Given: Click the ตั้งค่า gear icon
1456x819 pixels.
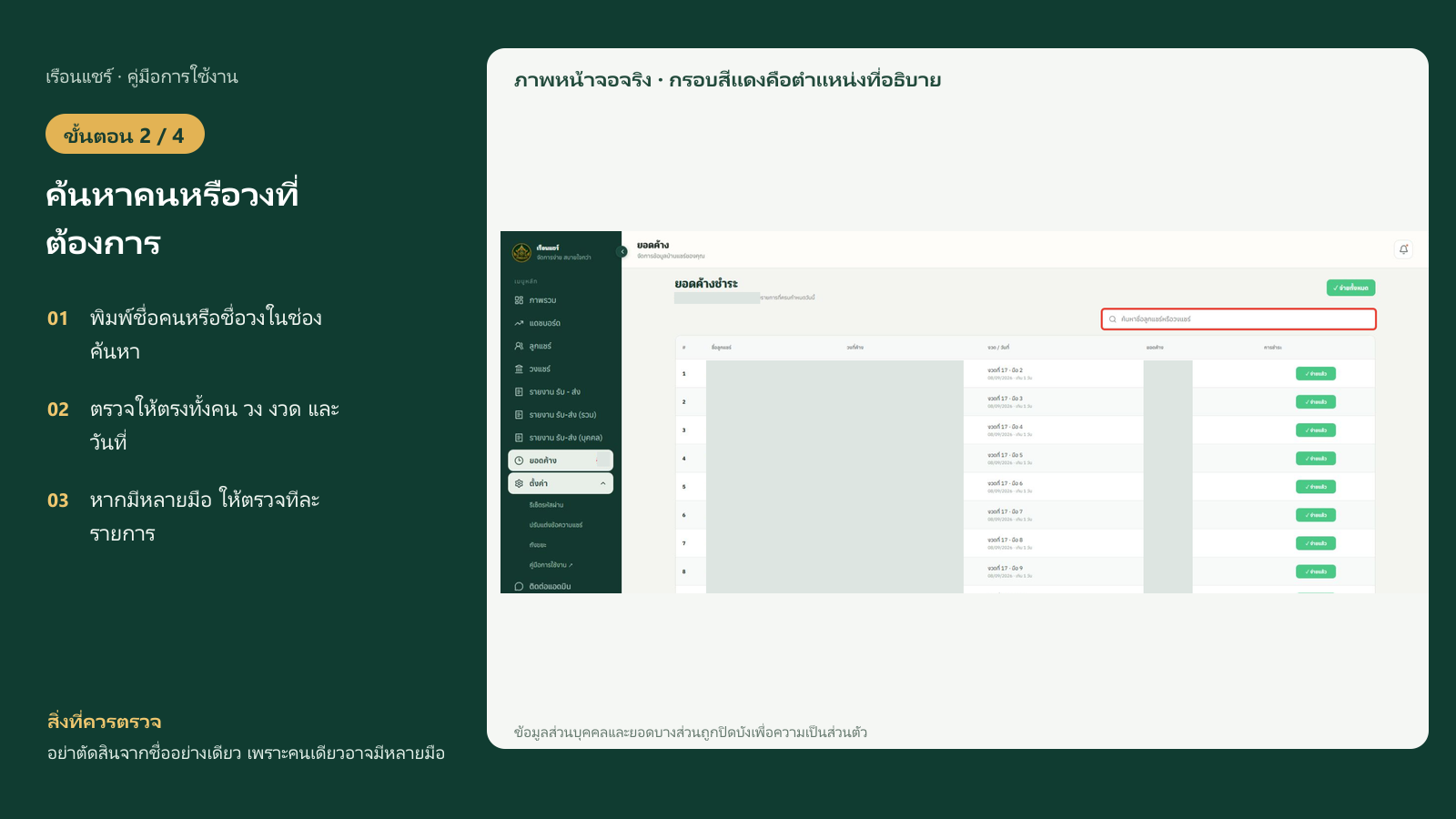Looking at the screenshot, I should (x=519, y=483).
